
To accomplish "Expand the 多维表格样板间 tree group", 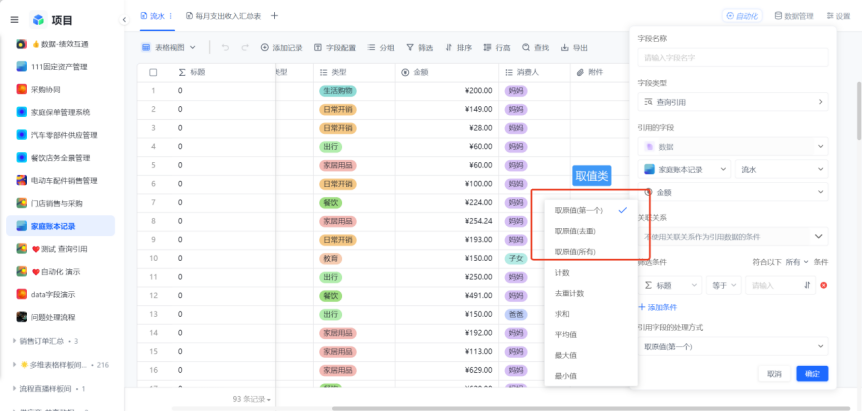I will click(14, 364).
